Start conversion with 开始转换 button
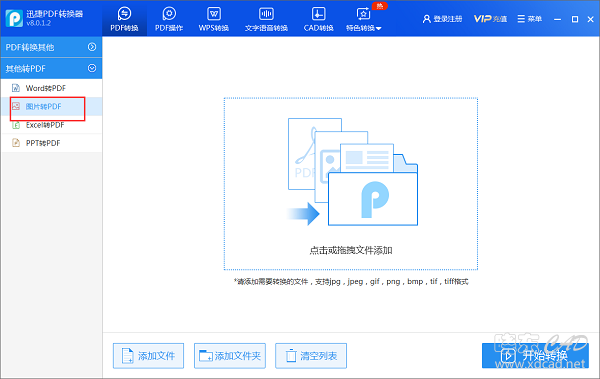This screenshot has height=379, width=600. tap(535, 356)
